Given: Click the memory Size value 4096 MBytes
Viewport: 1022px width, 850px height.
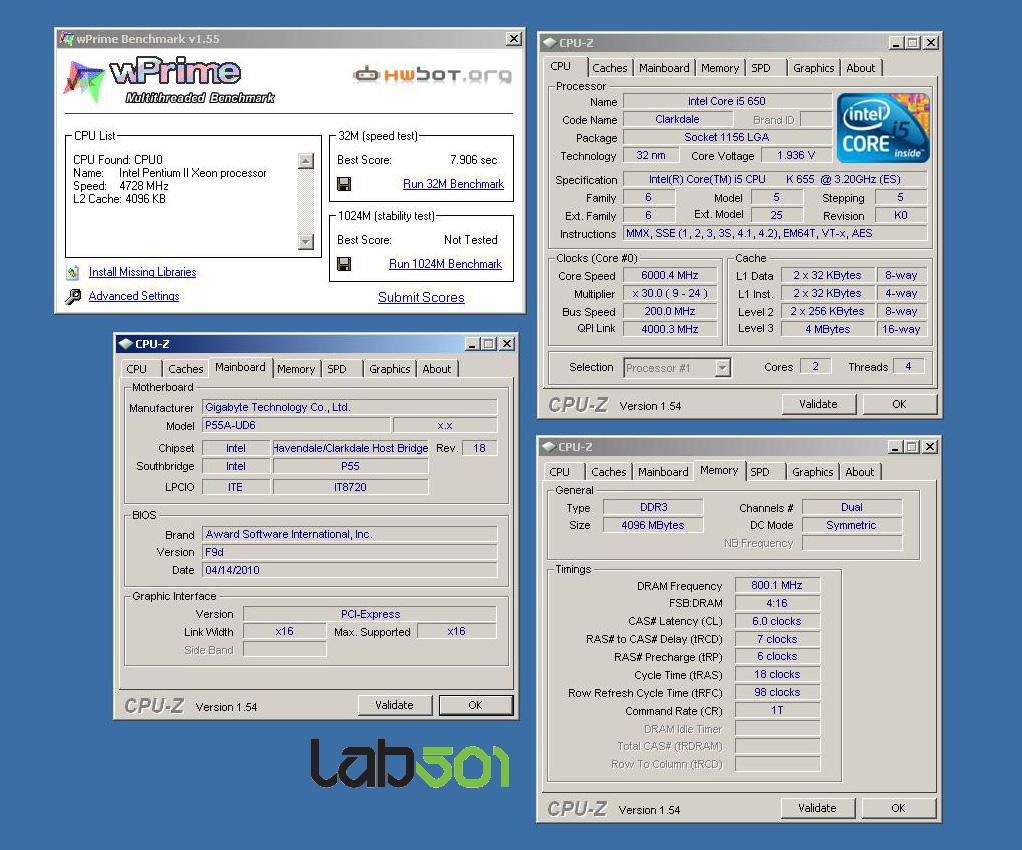Looking at the screenshot, I should (x=653, y=525).
